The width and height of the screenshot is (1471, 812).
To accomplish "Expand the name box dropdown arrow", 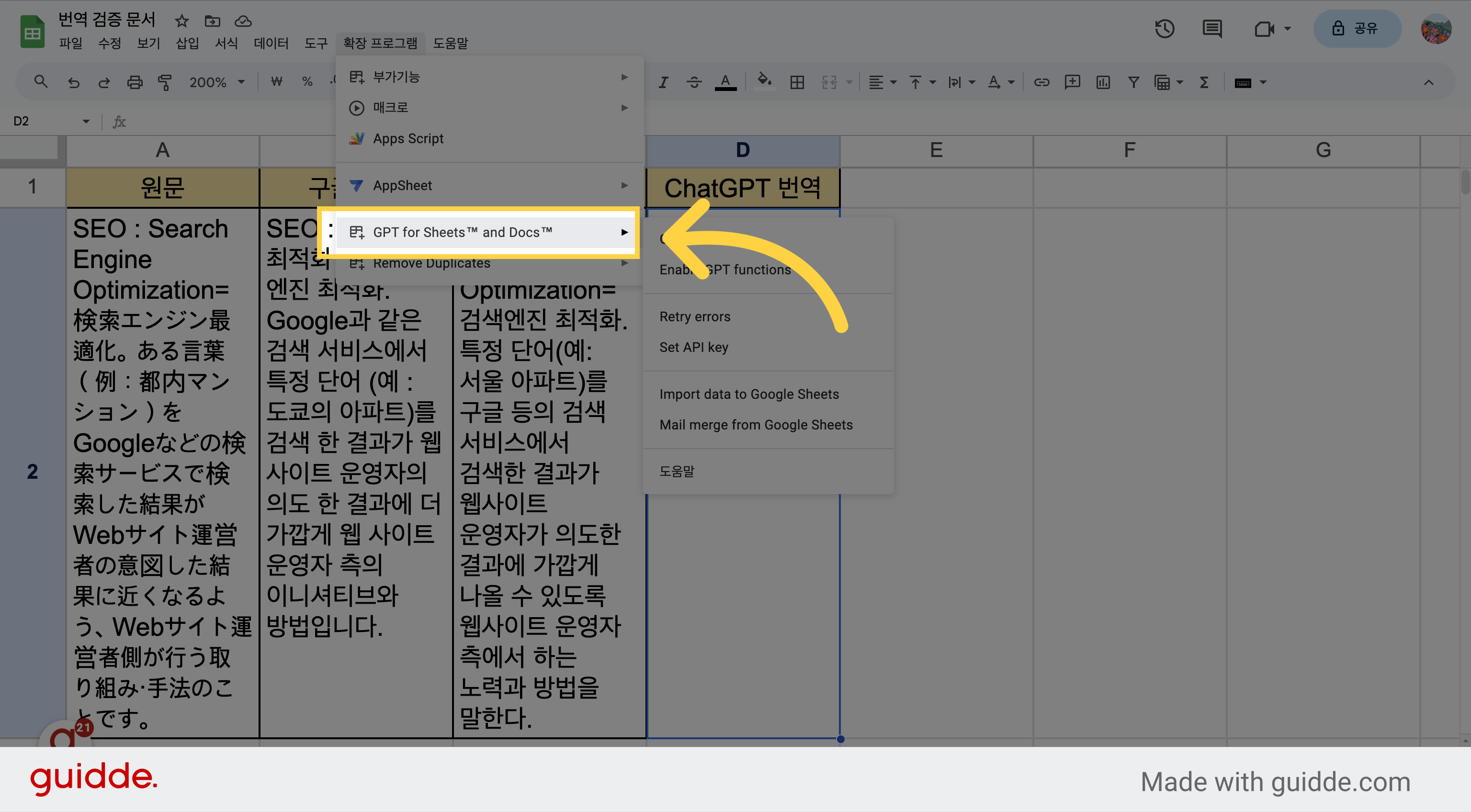I will coord(86,121).
